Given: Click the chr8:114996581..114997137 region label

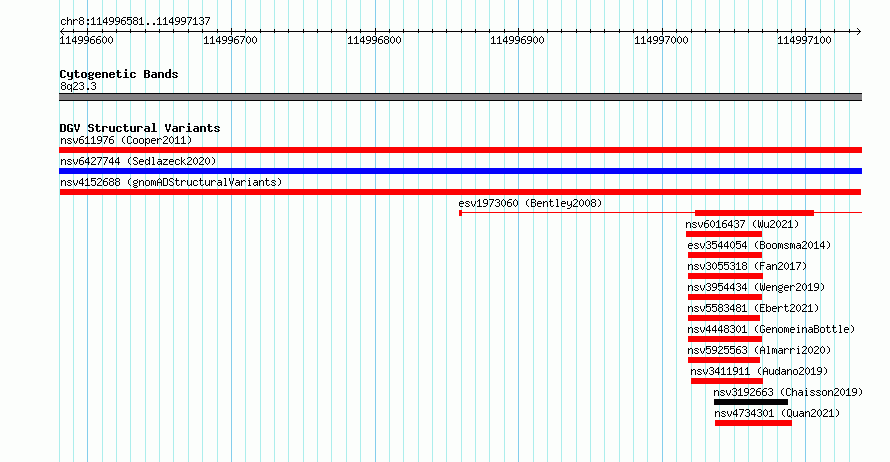Looking at the screenshot, I should (x=135, y=21).
